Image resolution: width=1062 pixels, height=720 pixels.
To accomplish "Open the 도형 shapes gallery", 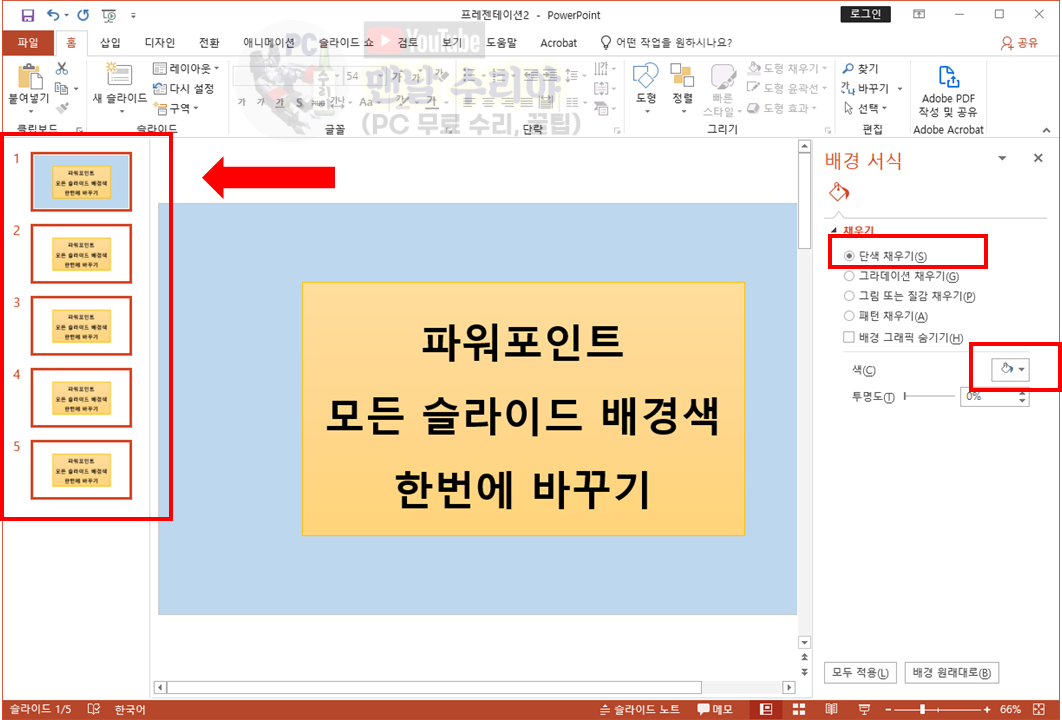I will click(x=645, y=88).
